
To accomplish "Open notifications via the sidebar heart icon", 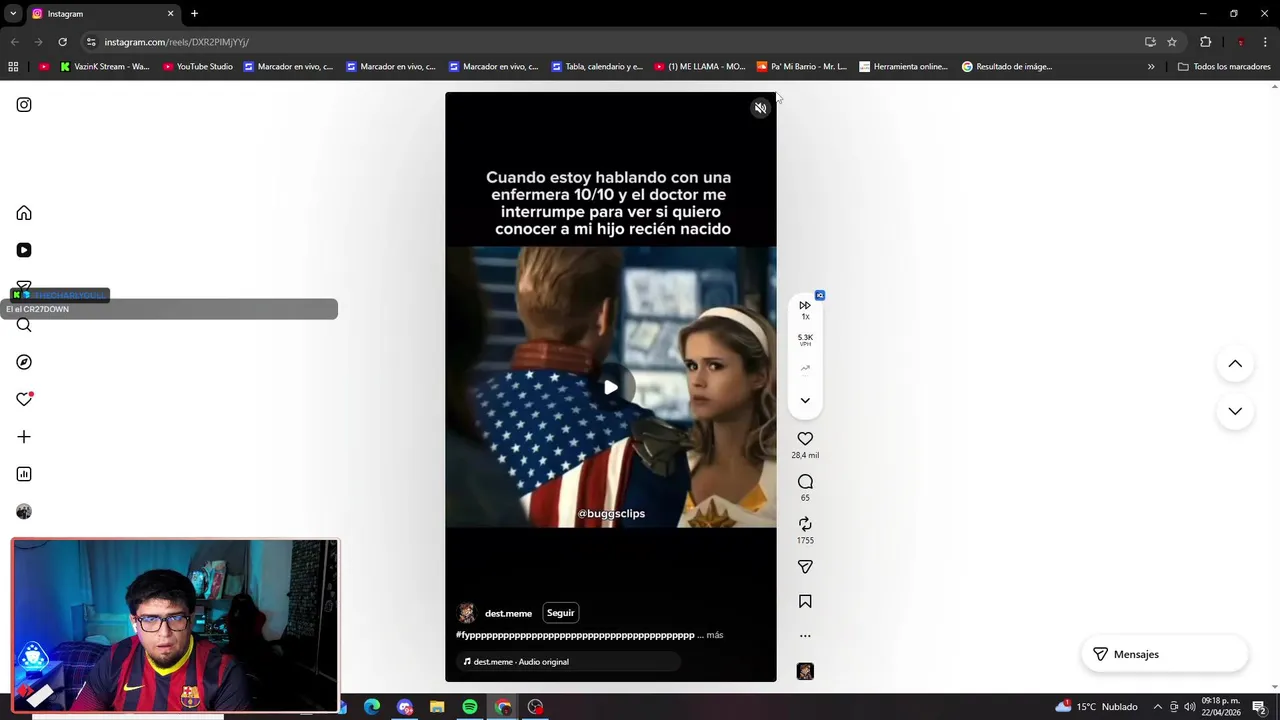I will point(24,399).
